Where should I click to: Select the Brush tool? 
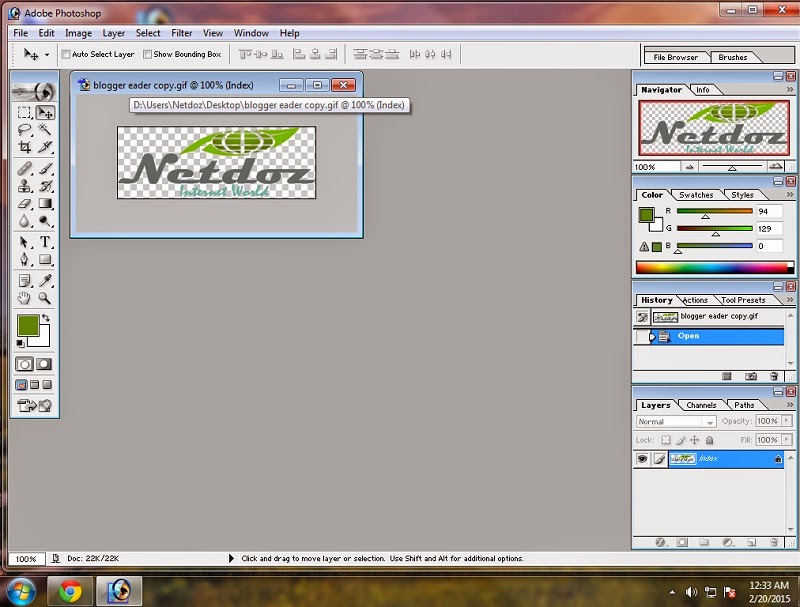45,168
